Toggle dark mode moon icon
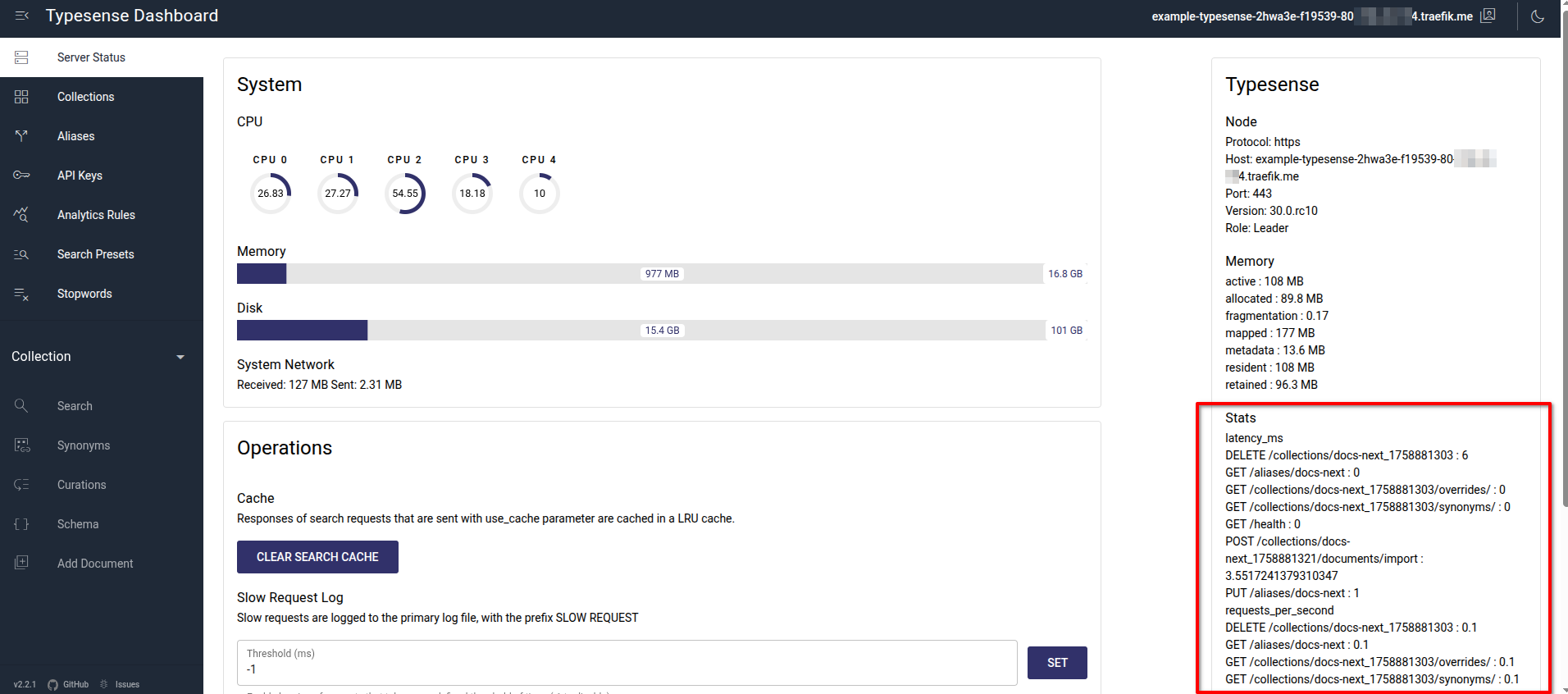This screenshot has height=694, width=1568. coord(1538,16)
